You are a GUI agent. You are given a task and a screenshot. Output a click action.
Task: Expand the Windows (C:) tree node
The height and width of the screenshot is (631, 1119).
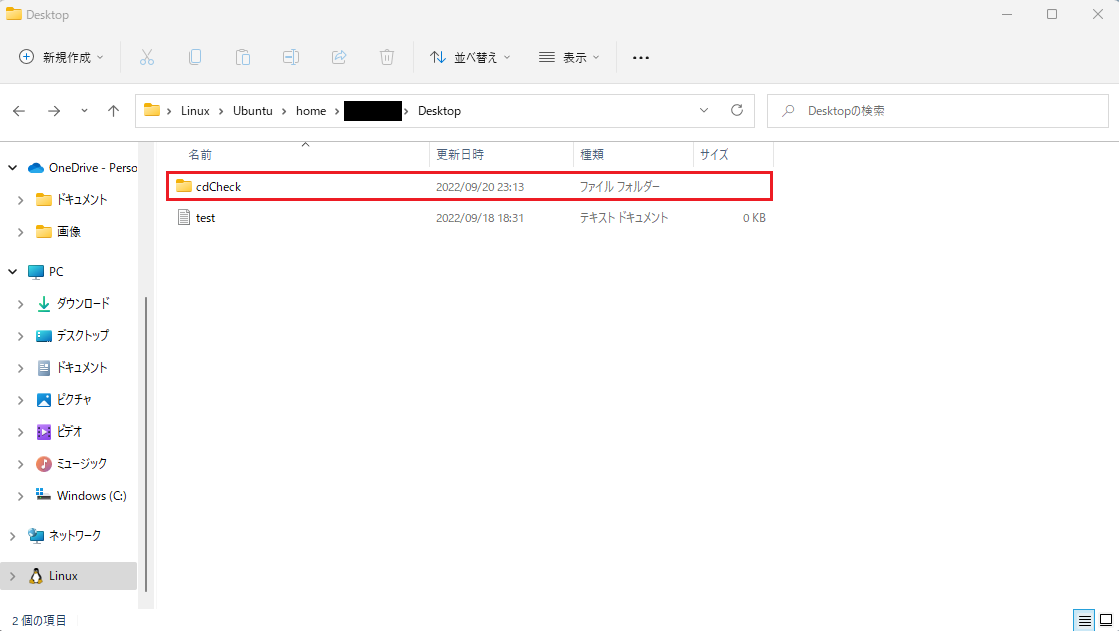point(20,495)
